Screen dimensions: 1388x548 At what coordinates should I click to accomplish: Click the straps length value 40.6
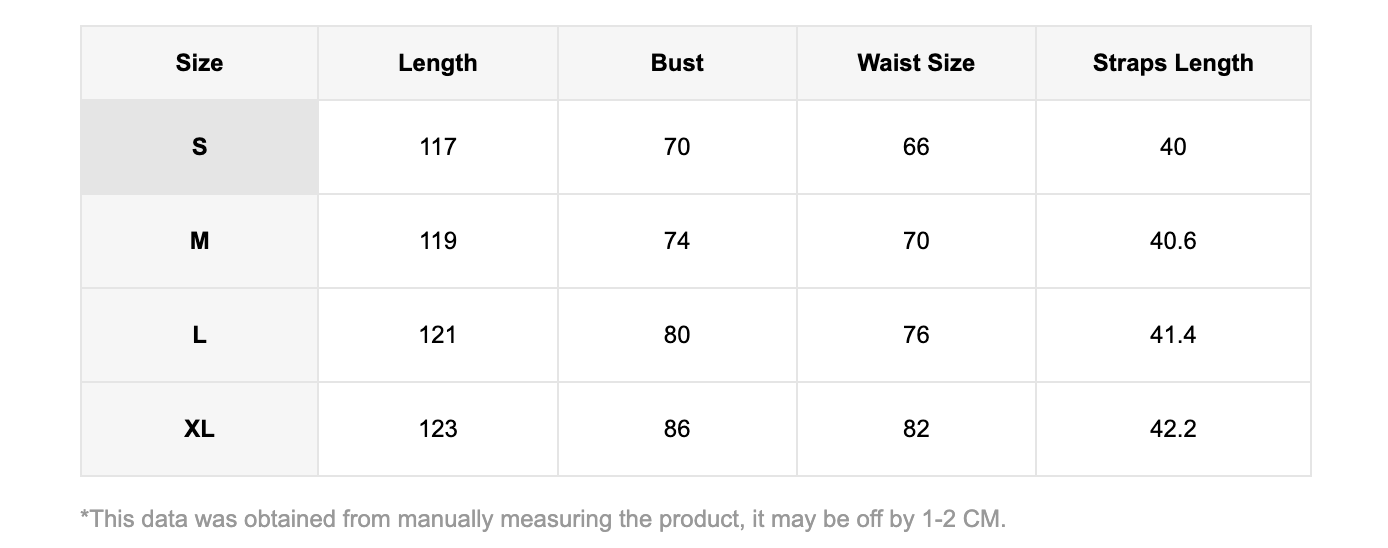pyautogui.click(x=1173, y=241)
